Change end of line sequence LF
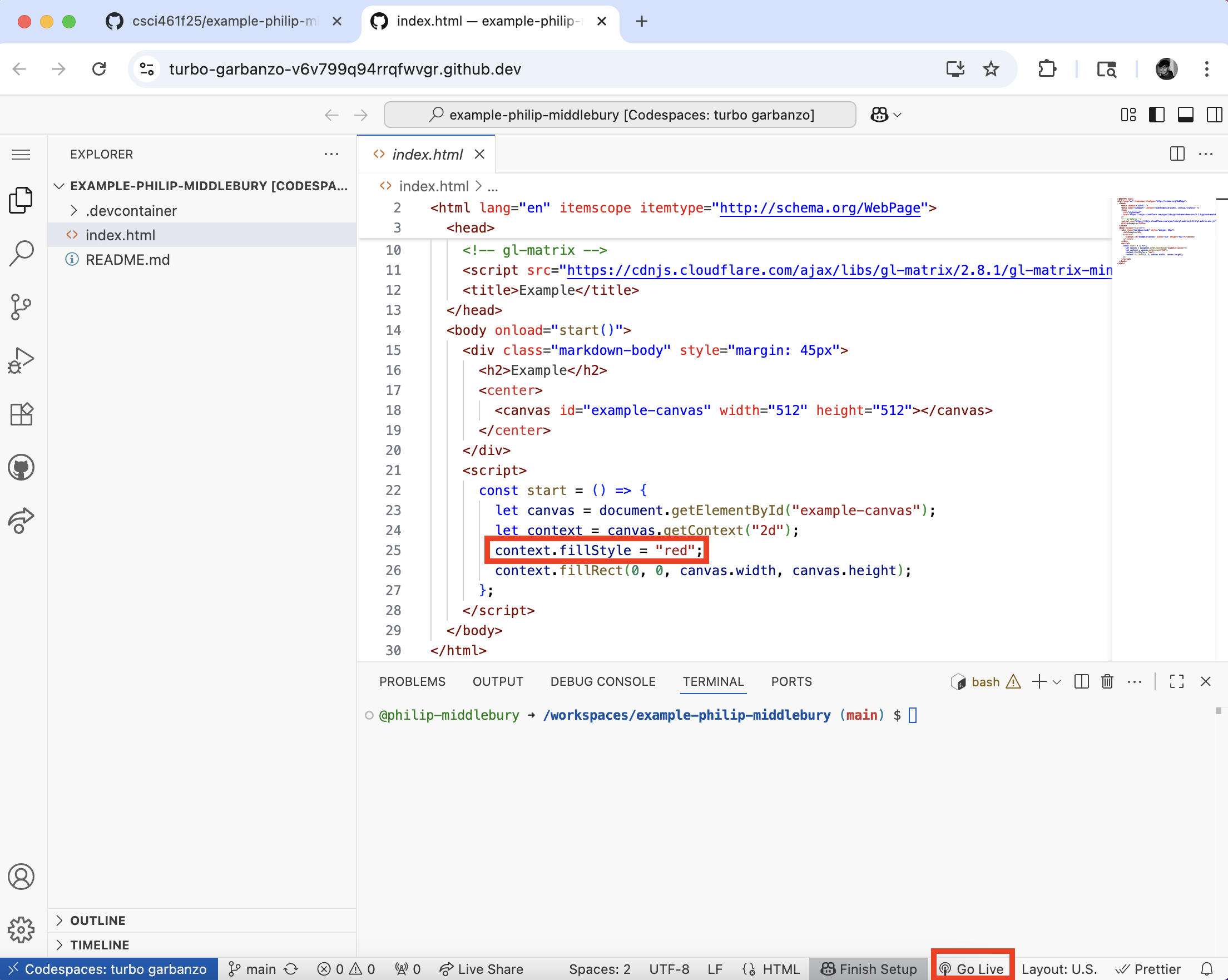This screenshot has height=980, width=1228. point(715,969)
